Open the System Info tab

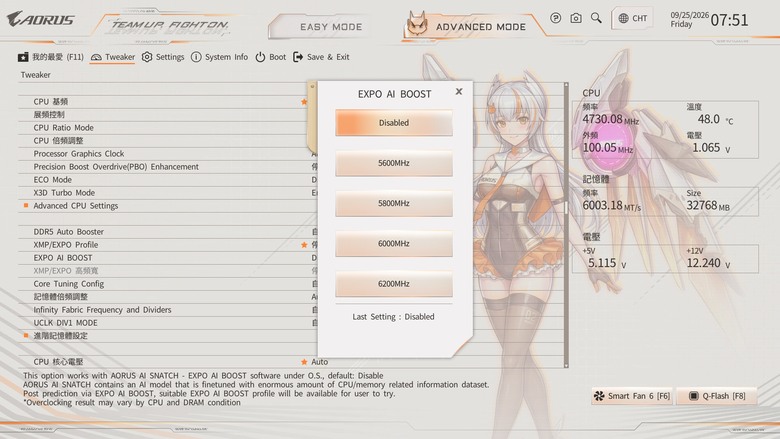tap(219, 57)
